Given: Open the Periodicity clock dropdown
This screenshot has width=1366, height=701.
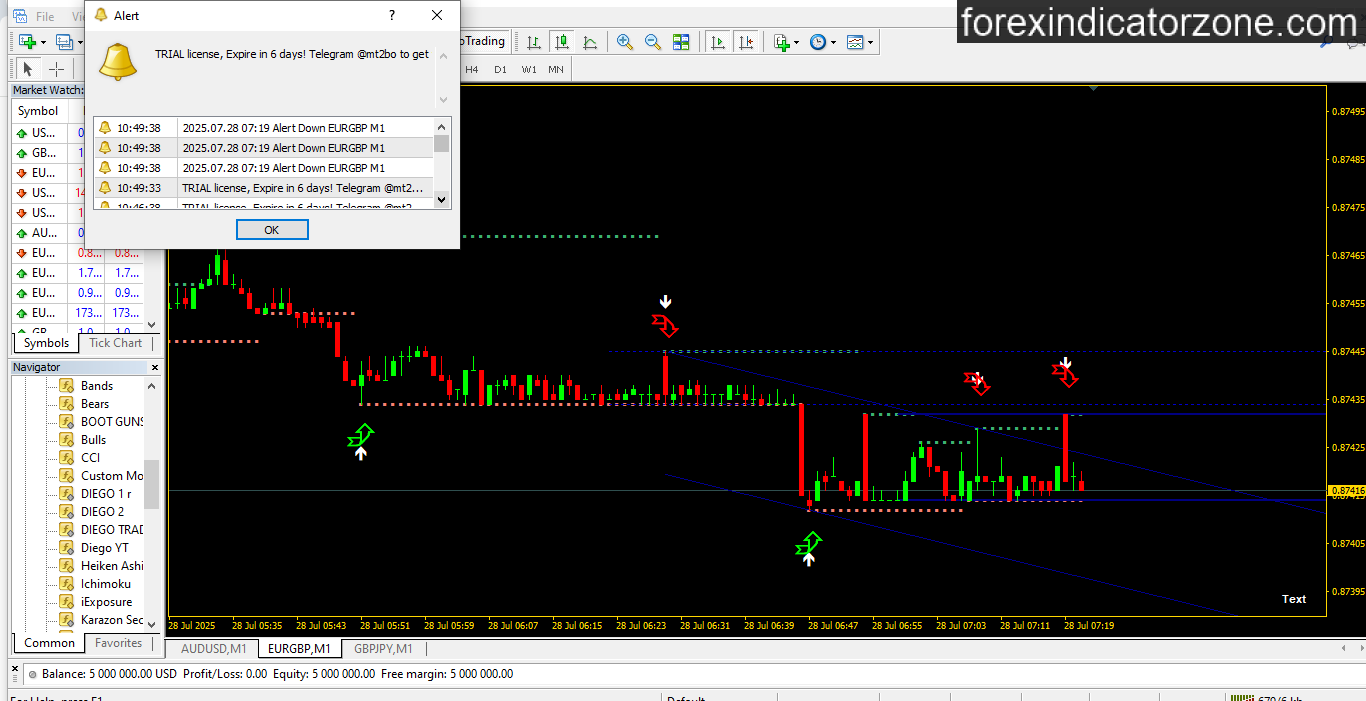Looking at the screenshot, I should (x=822, y=42).
